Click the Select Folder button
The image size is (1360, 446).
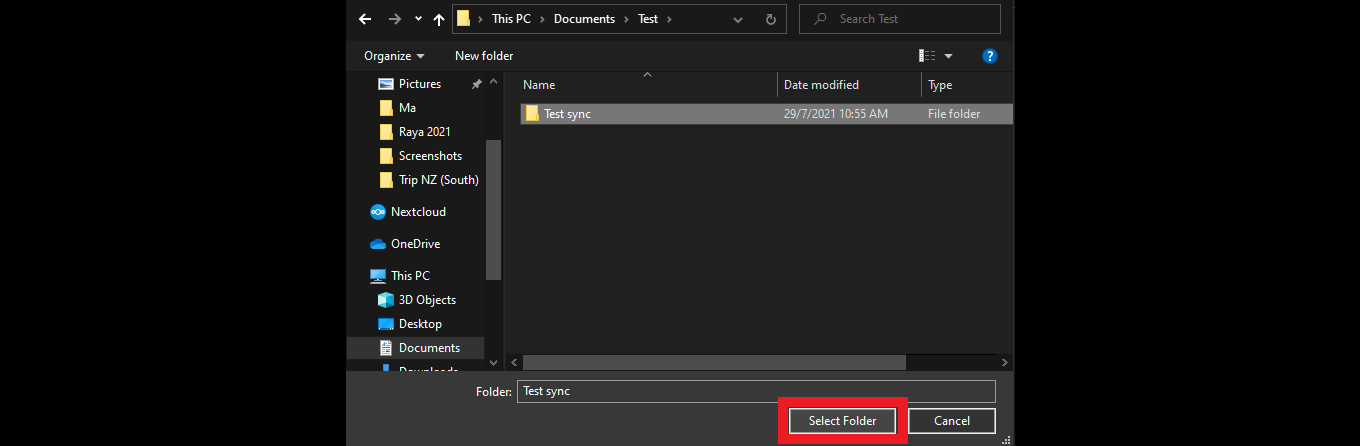tap(842, 421)
